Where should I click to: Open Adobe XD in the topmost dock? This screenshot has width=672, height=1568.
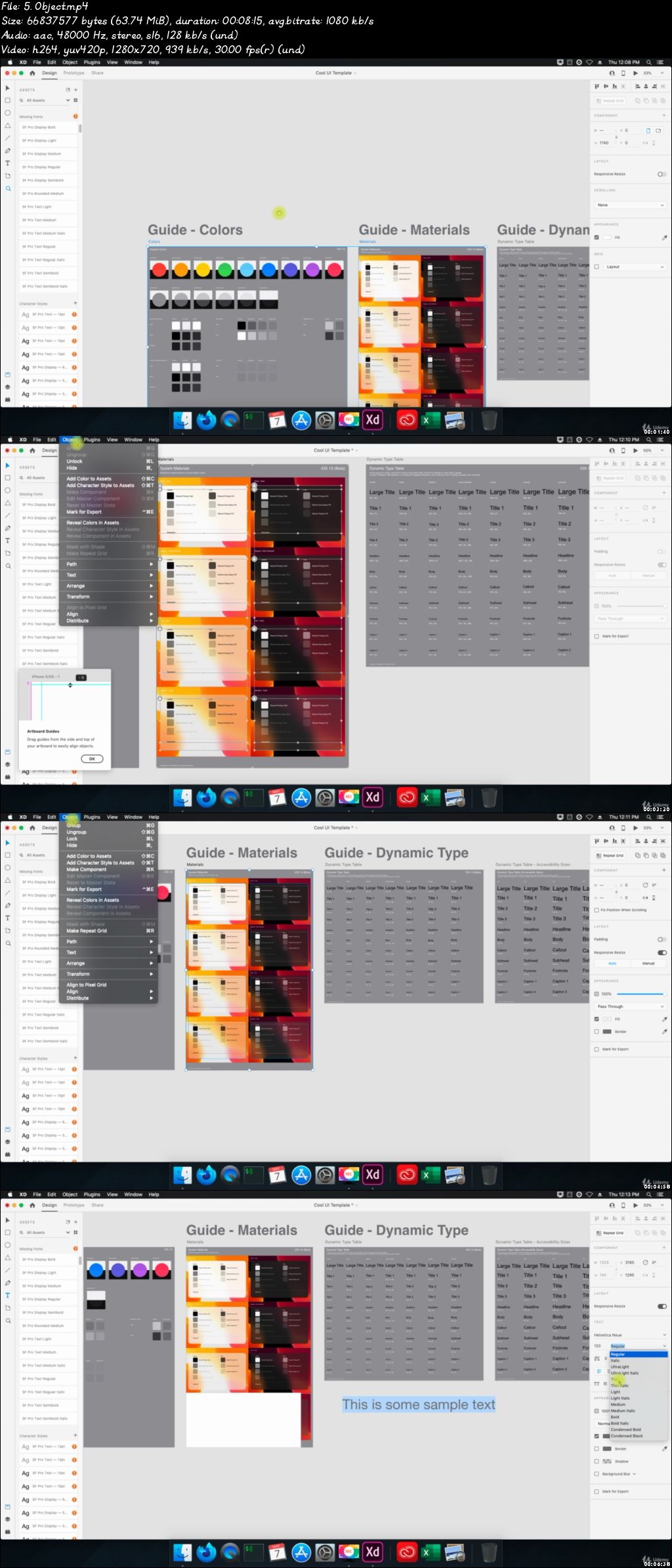tap(373, 419)
